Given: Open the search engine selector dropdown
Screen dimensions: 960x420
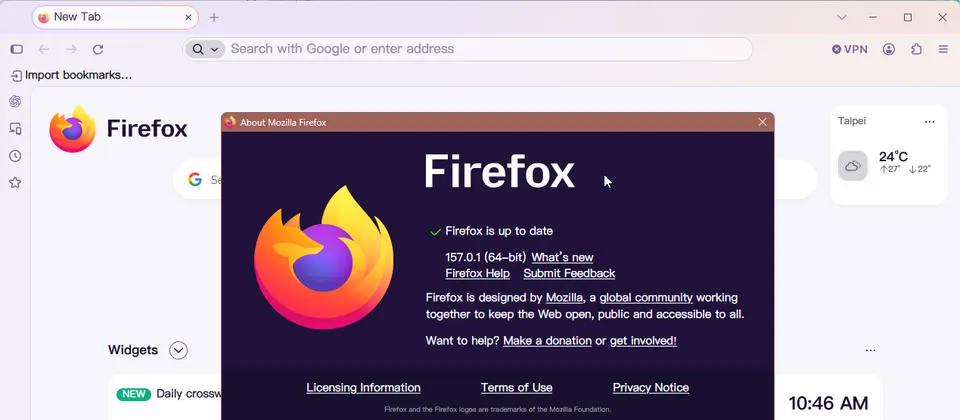Looking at the screenshot, I should (205, 49).
